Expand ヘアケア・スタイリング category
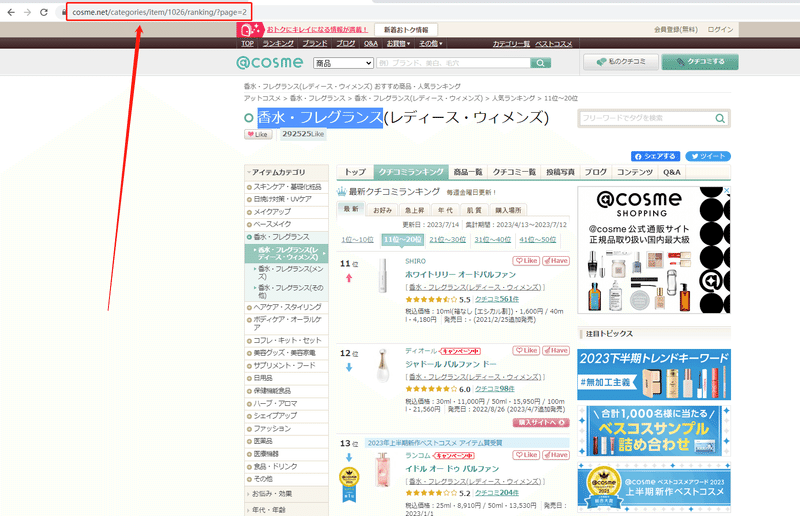 [286, 307]
